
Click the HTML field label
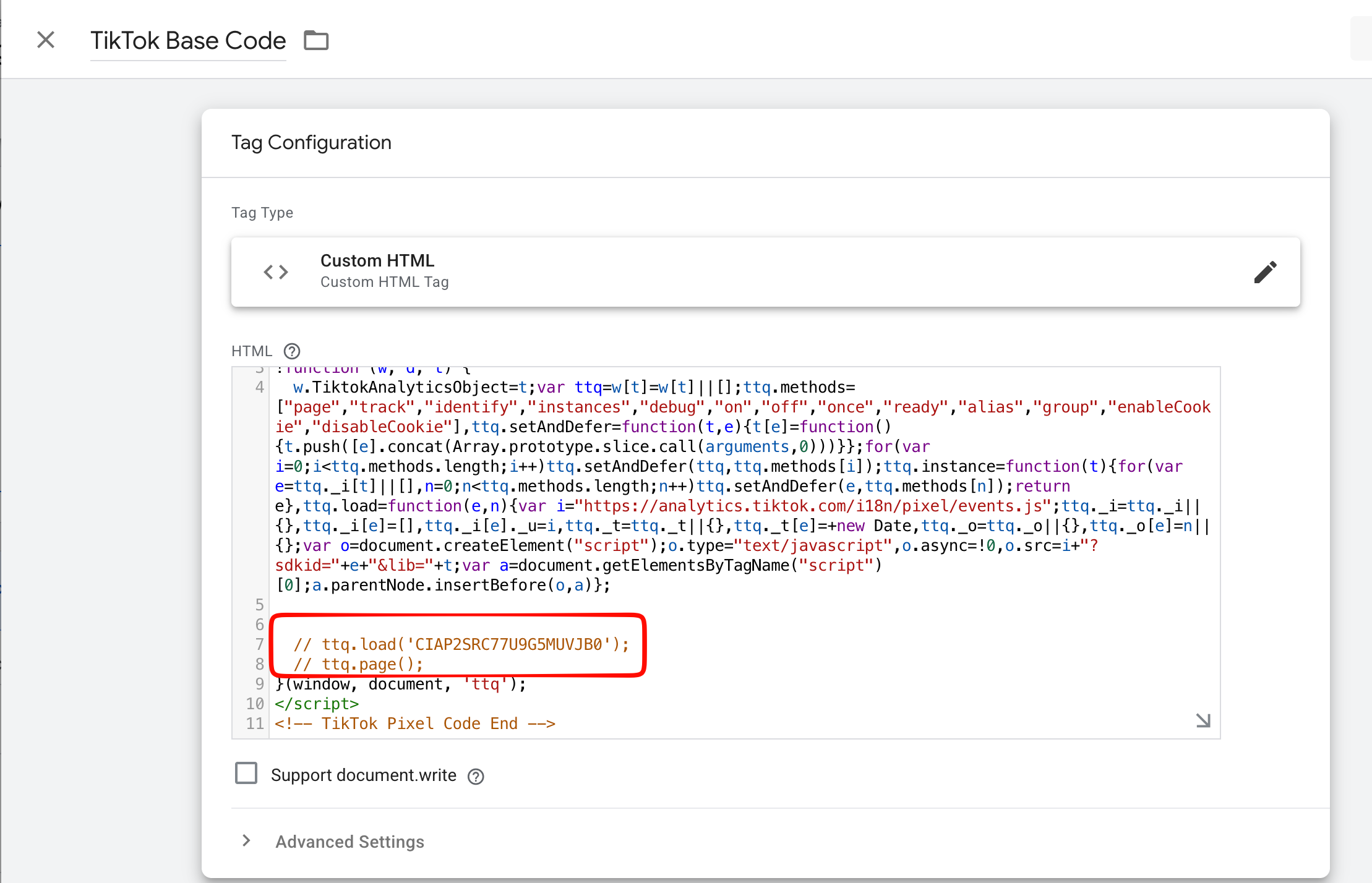click(252, 351)
